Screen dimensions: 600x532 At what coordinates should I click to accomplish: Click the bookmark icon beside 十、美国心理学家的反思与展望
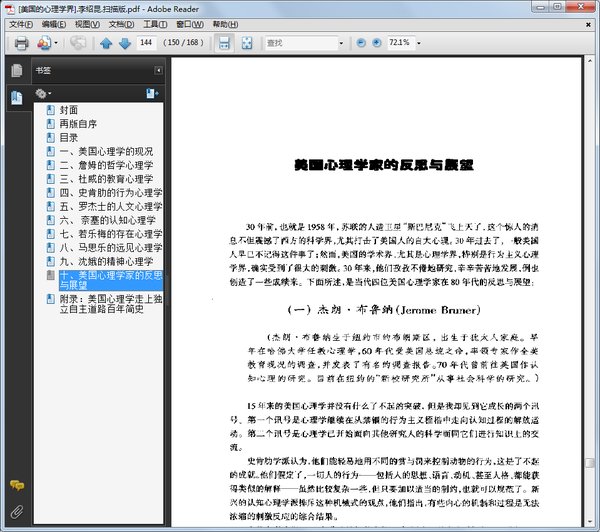click(x=51, y=275)
